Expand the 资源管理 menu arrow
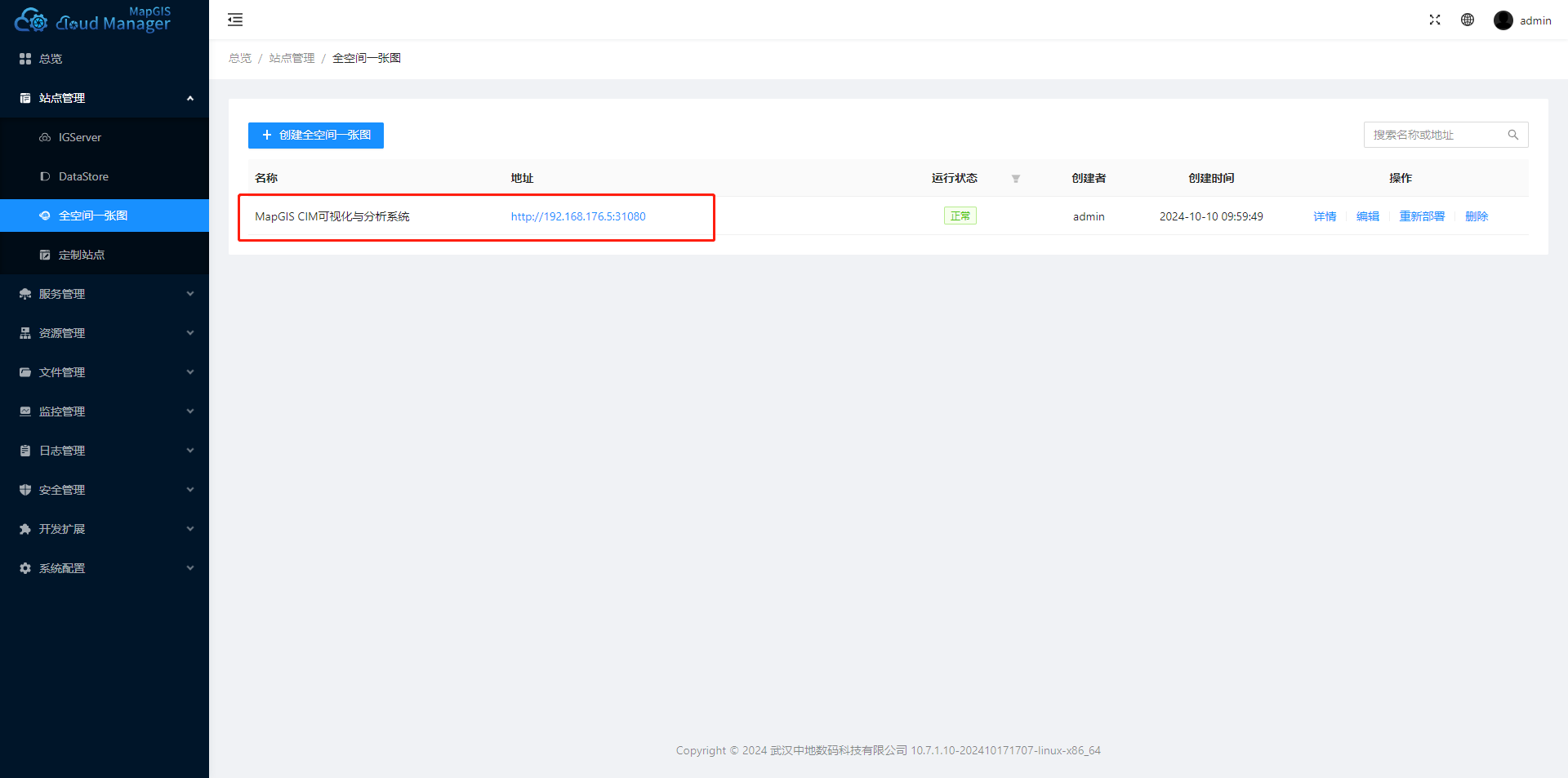 [x=190, y=333]
